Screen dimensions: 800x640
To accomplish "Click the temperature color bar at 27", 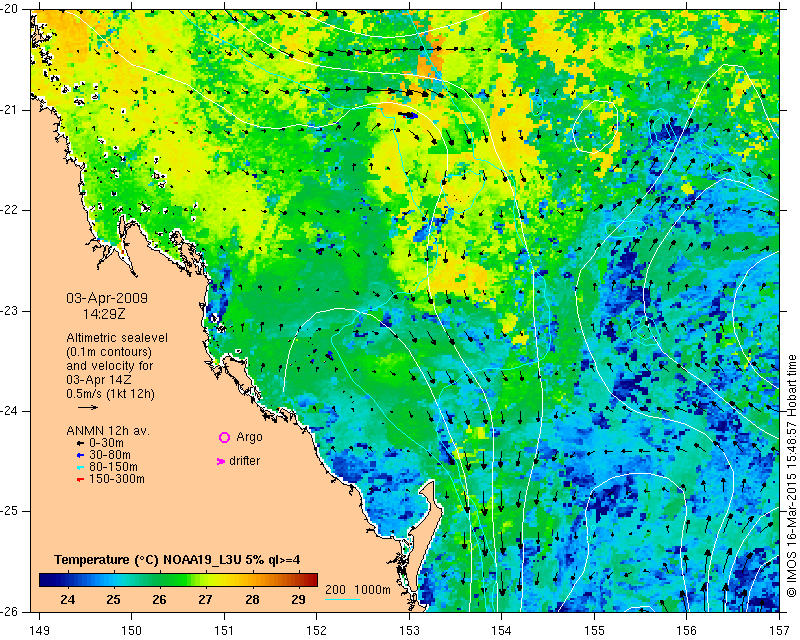I will [206, 580].
